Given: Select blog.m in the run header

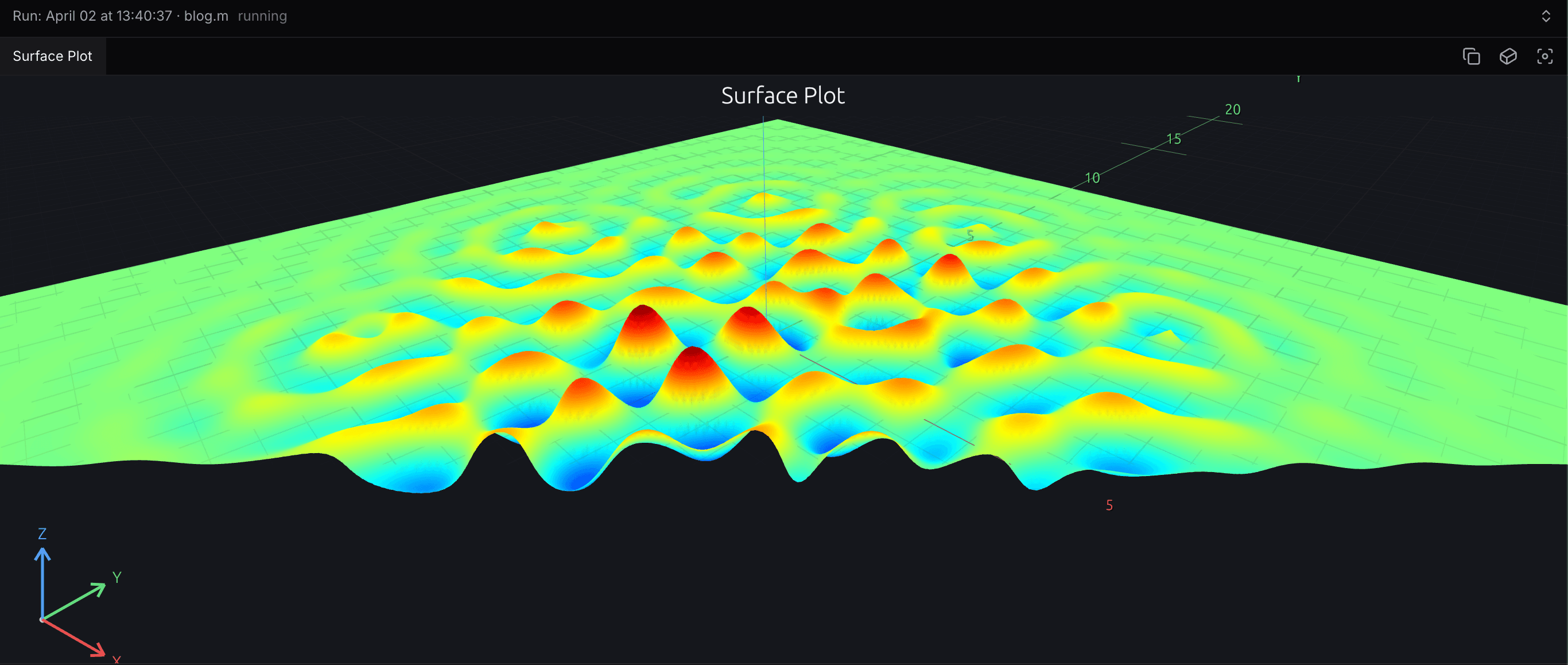Looking at the screenshot, I should pyautogui.click(x=205, y=16).
